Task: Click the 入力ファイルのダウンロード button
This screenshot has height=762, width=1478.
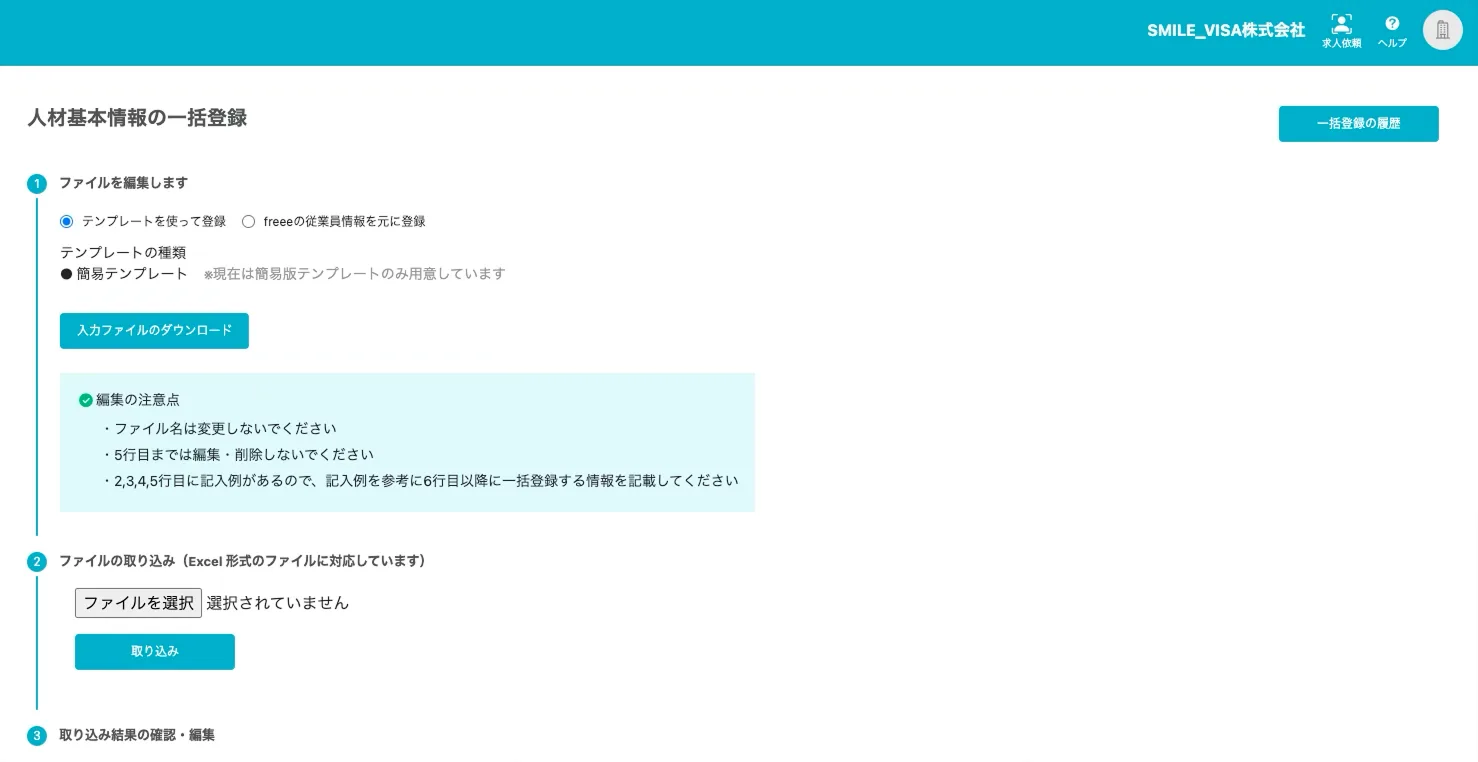Action: 154,331
